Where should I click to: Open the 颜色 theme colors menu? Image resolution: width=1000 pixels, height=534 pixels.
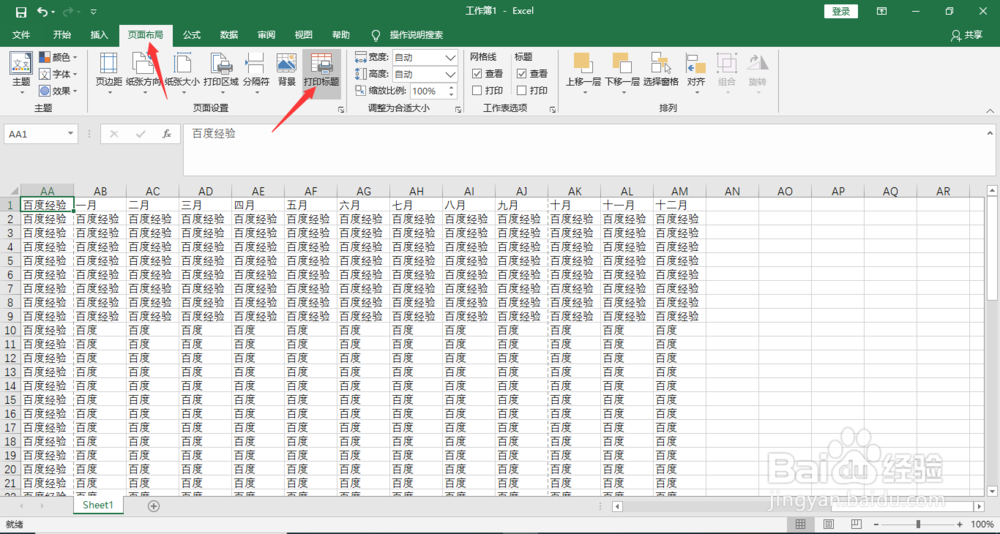pos(58,57)
